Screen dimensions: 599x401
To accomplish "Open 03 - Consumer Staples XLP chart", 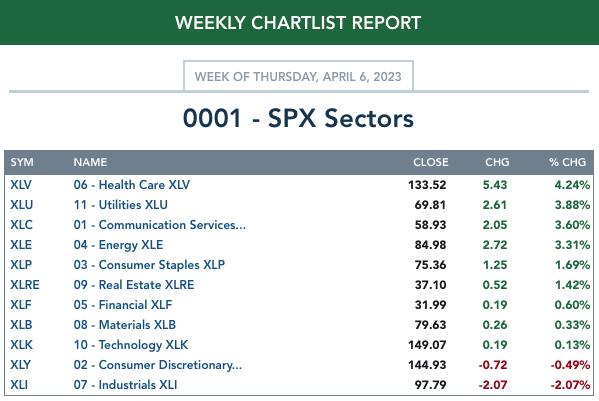I will click(149, 265).
